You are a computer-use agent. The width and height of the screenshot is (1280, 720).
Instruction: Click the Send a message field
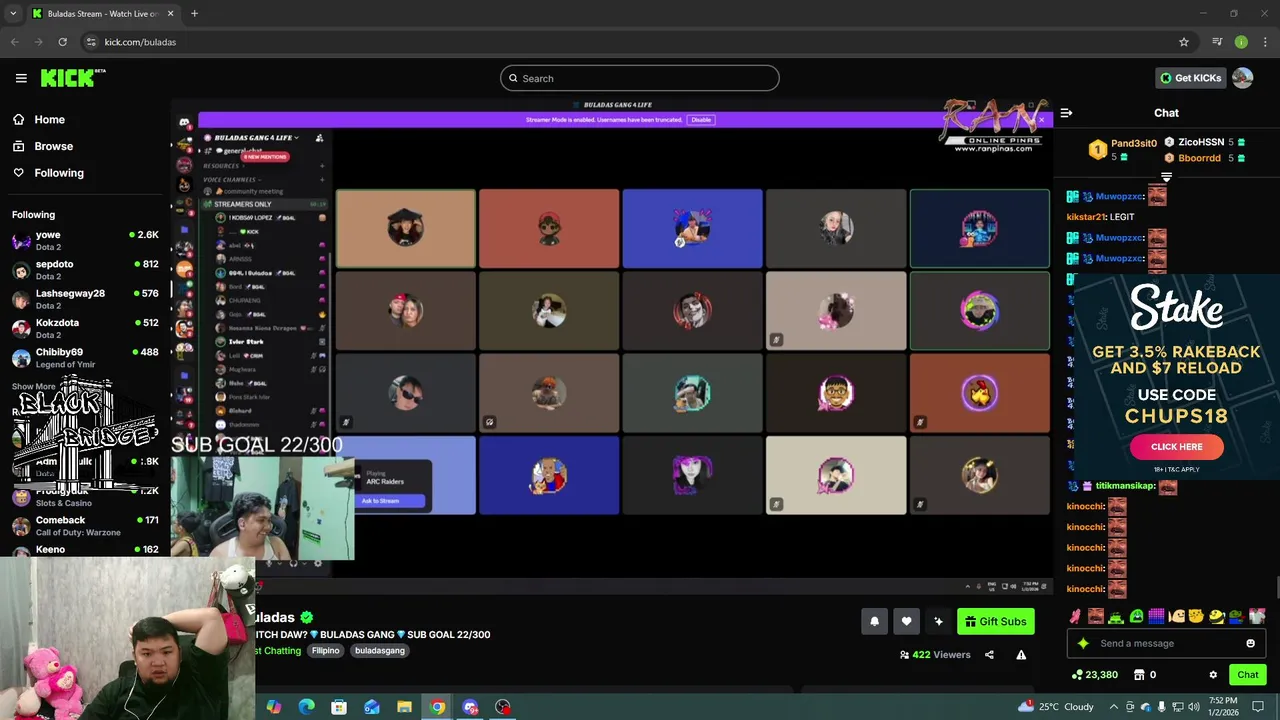pos(1166,643)
